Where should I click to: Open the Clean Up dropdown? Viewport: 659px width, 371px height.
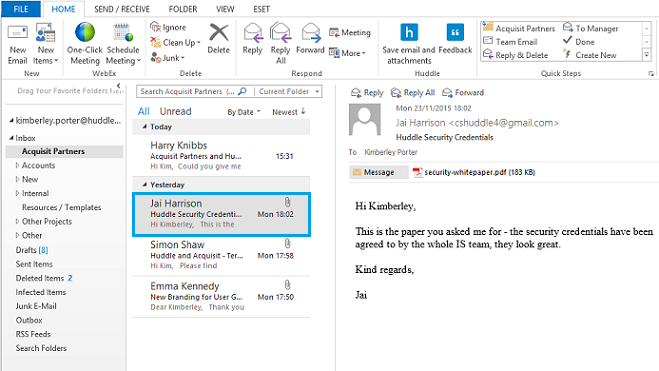[x=176, y=42]
